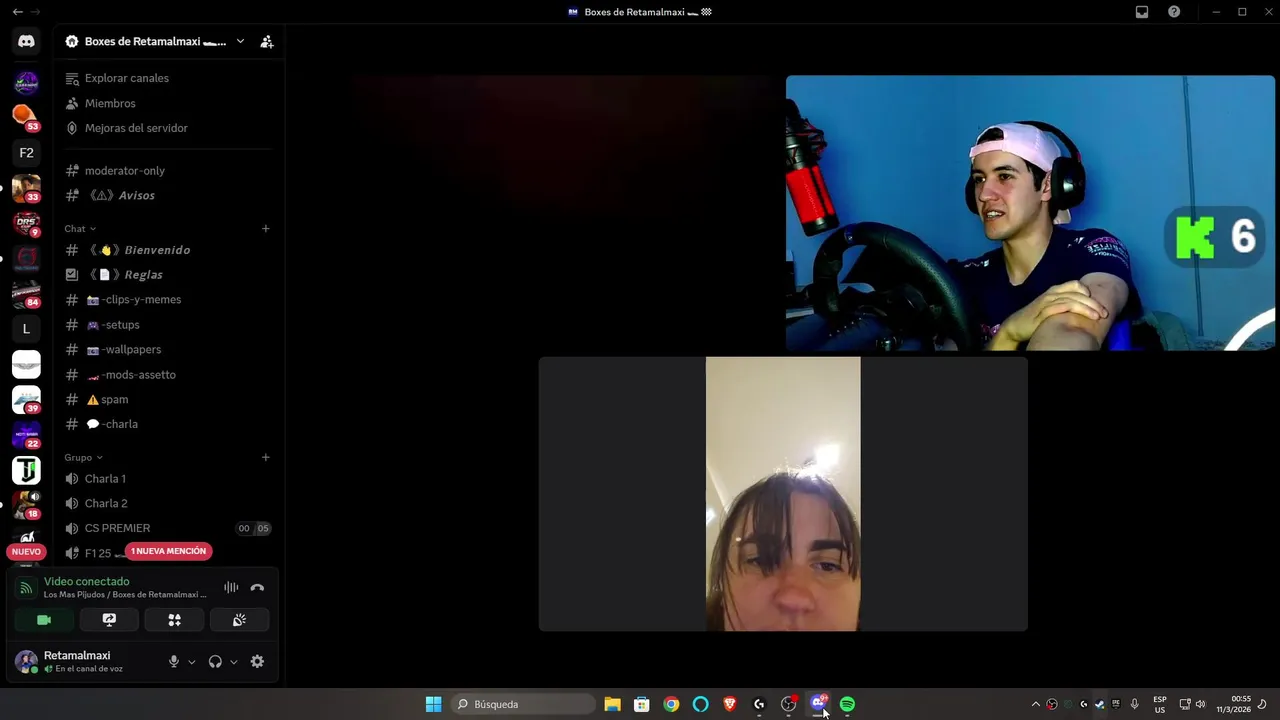Expand headphones output options arrow

pyautogui.click(x=234, y=662)
